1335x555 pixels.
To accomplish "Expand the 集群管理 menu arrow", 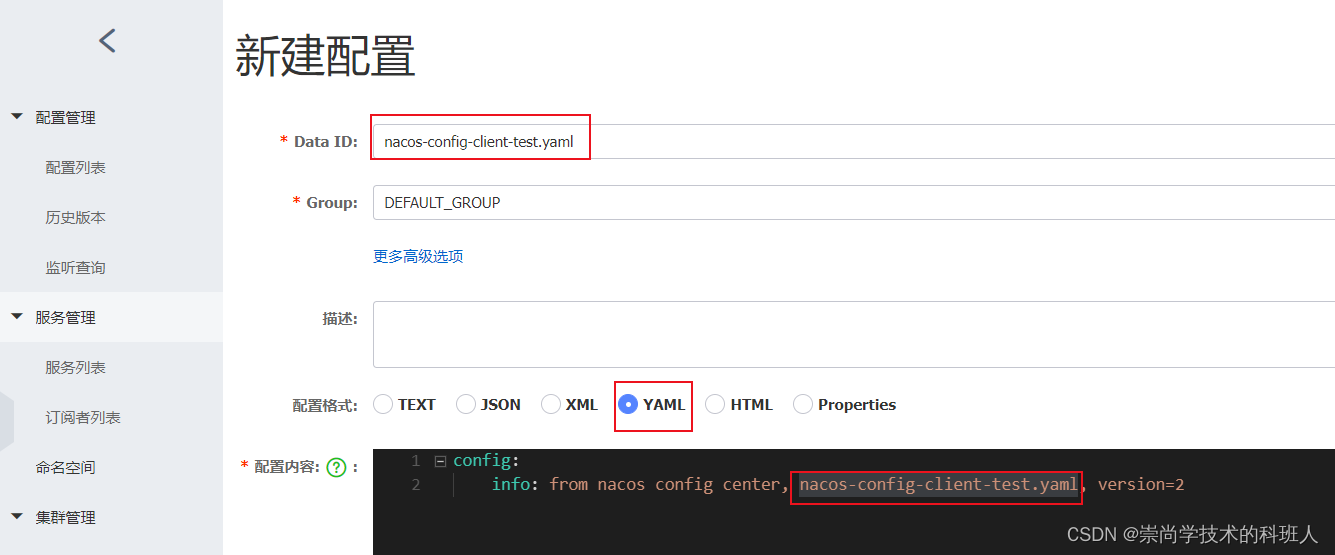I will (x=16, y=517).
